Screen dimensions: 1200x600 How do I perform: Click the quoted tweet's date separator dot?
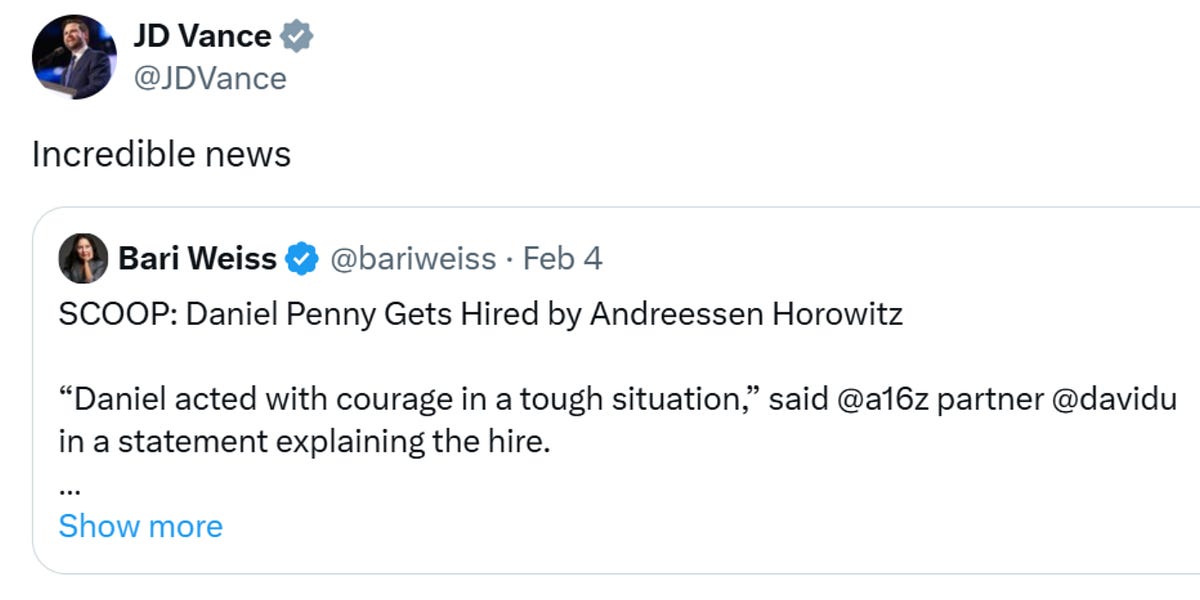point(512,258)
